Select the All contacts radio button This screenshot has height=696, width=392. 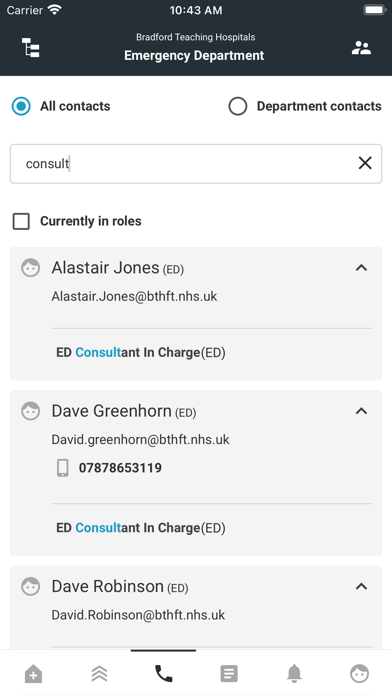(x=21, y=106)
